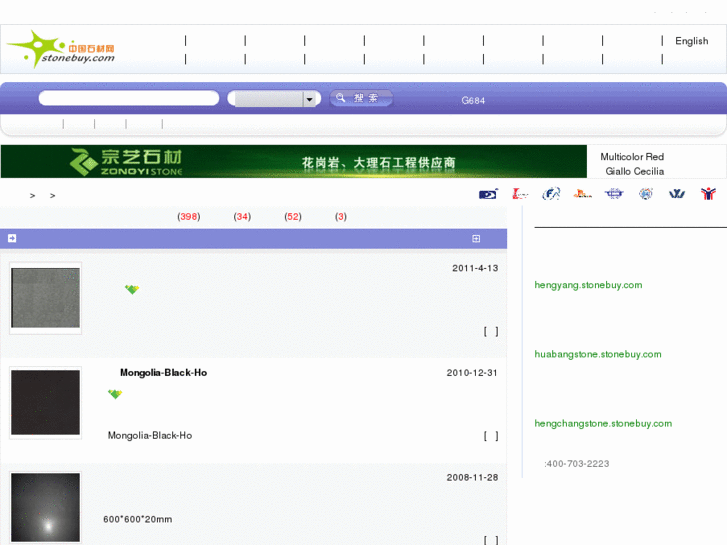This screenshot has width=727, height=545.
Task: Switch to English language
Action: [x=691, y=41]
